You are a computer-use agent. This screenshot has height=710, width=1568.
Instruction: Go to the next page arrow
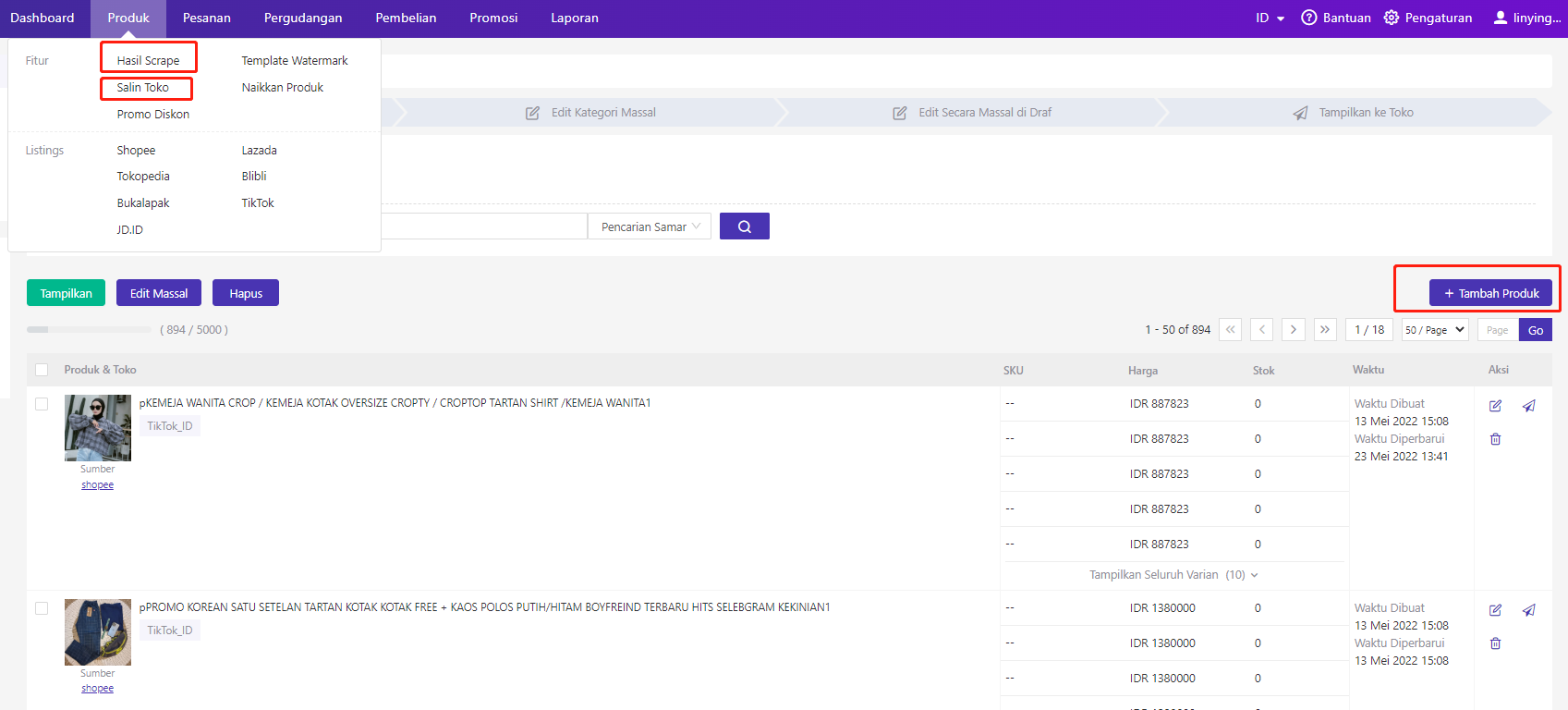(1294, 330)
